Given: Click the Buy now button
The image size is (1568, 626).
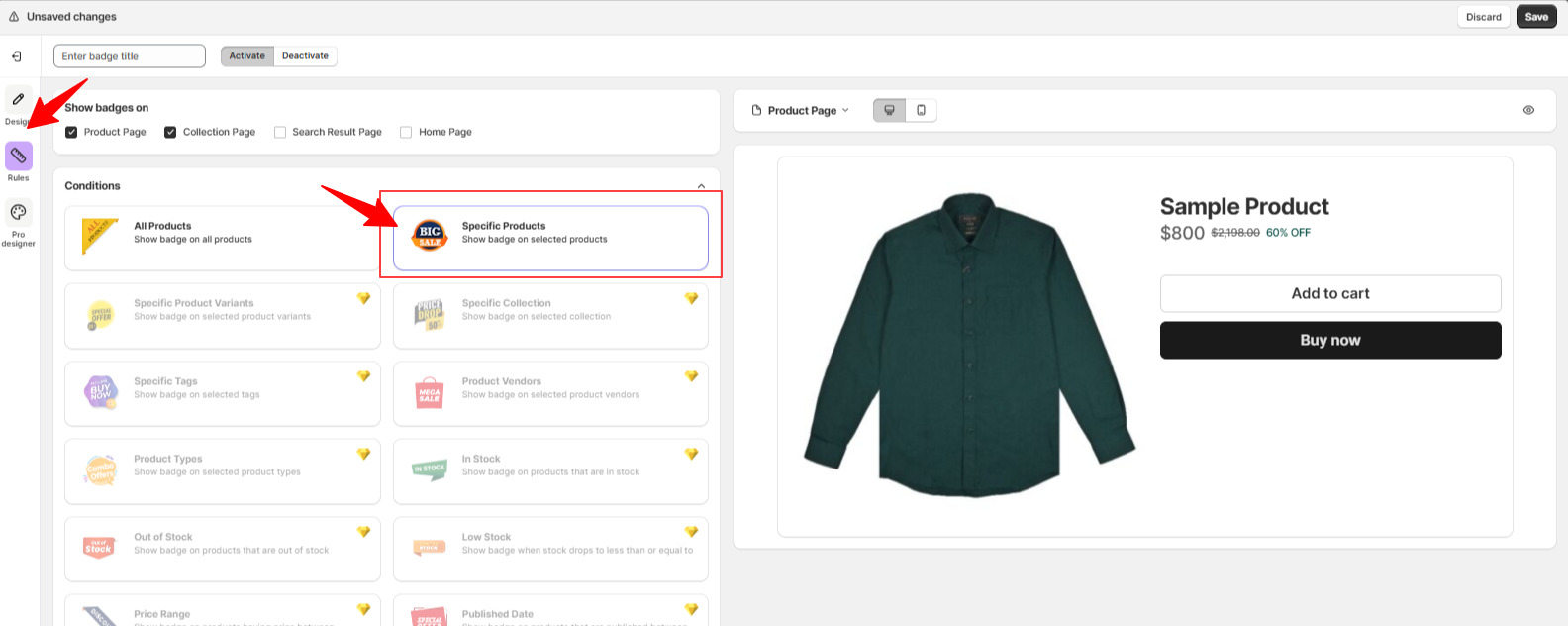Looking at the screenshot, I should tap(1330, 340).
